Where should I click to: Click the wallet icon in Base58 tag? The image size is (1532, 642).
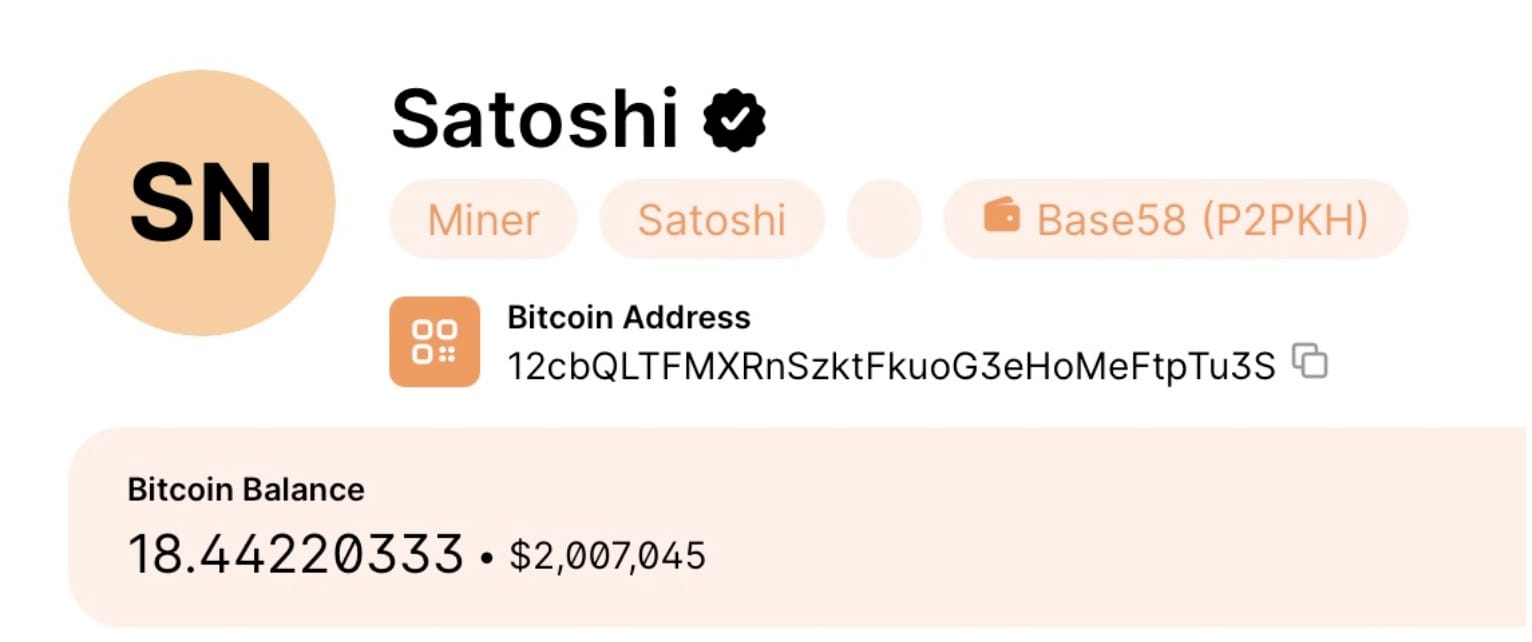(x=1001, y=216)
